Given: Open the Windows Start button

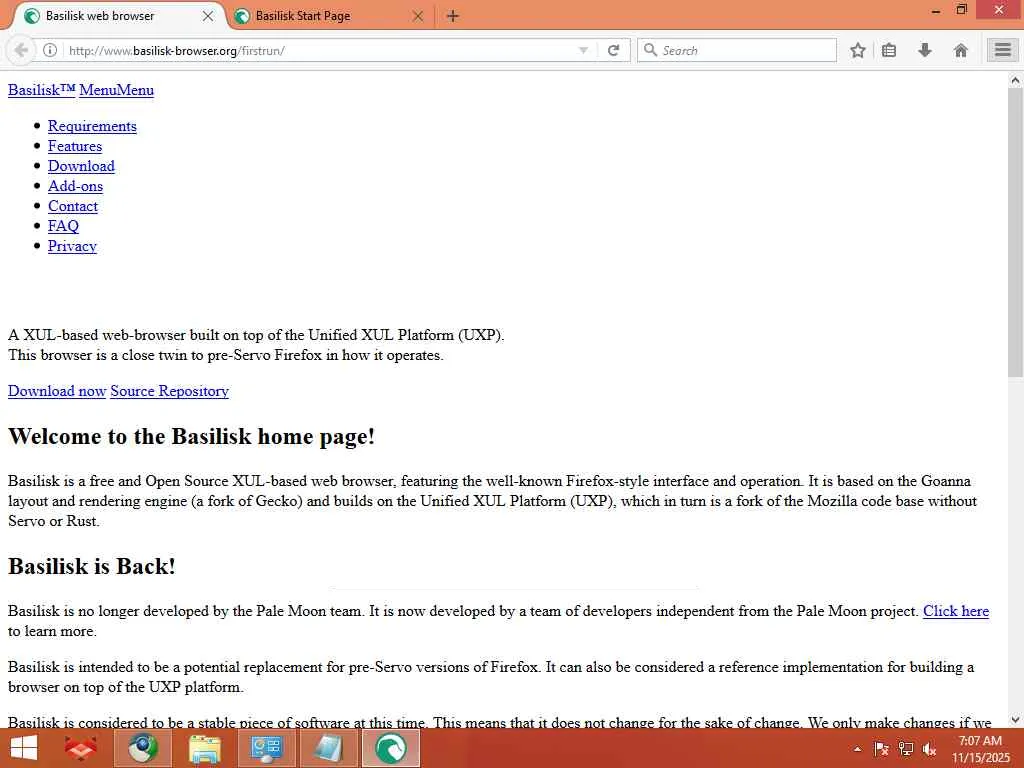Looking at the screenshot, I should 24,748.
